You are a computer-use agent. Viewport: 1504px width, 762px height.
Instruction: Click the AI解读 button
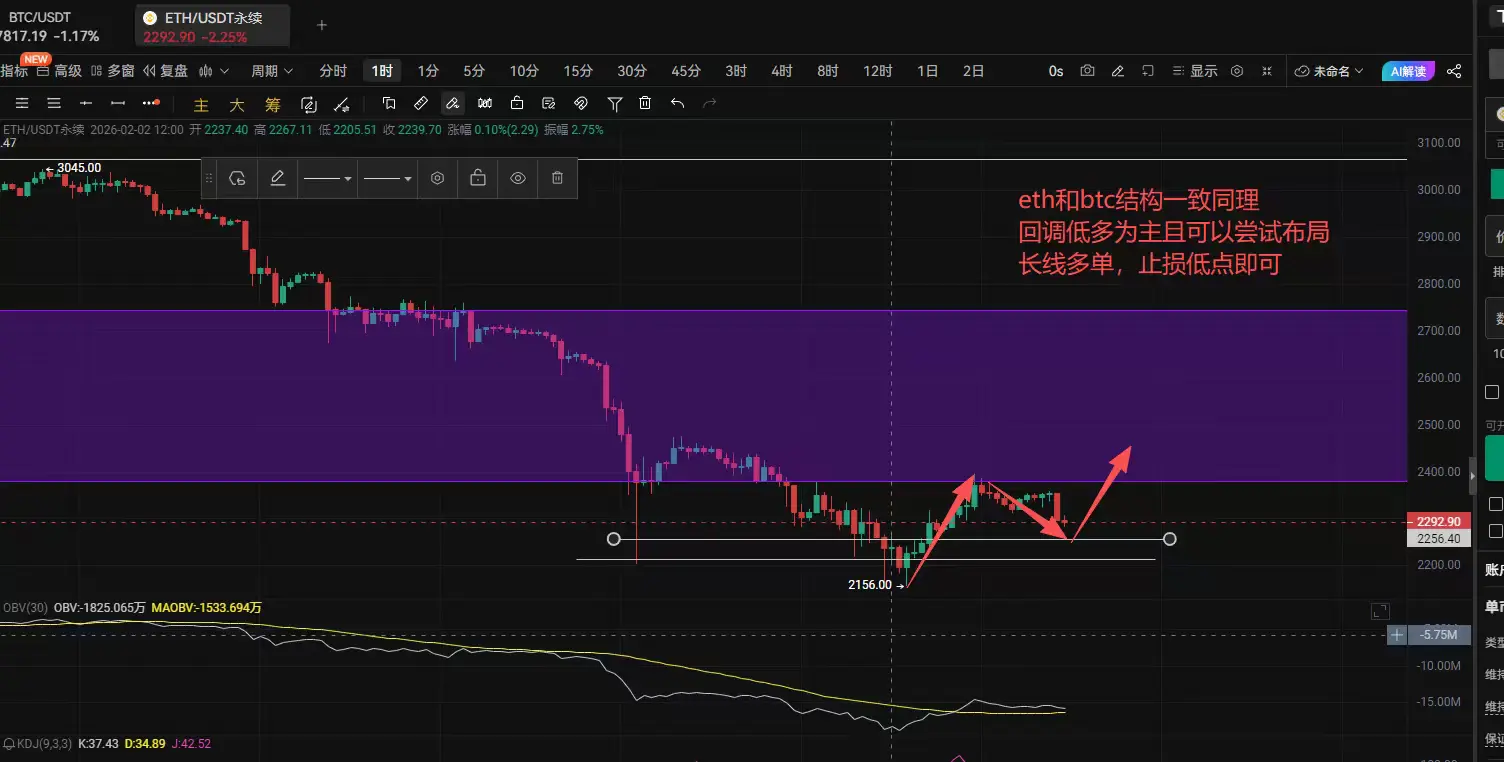1409,71
